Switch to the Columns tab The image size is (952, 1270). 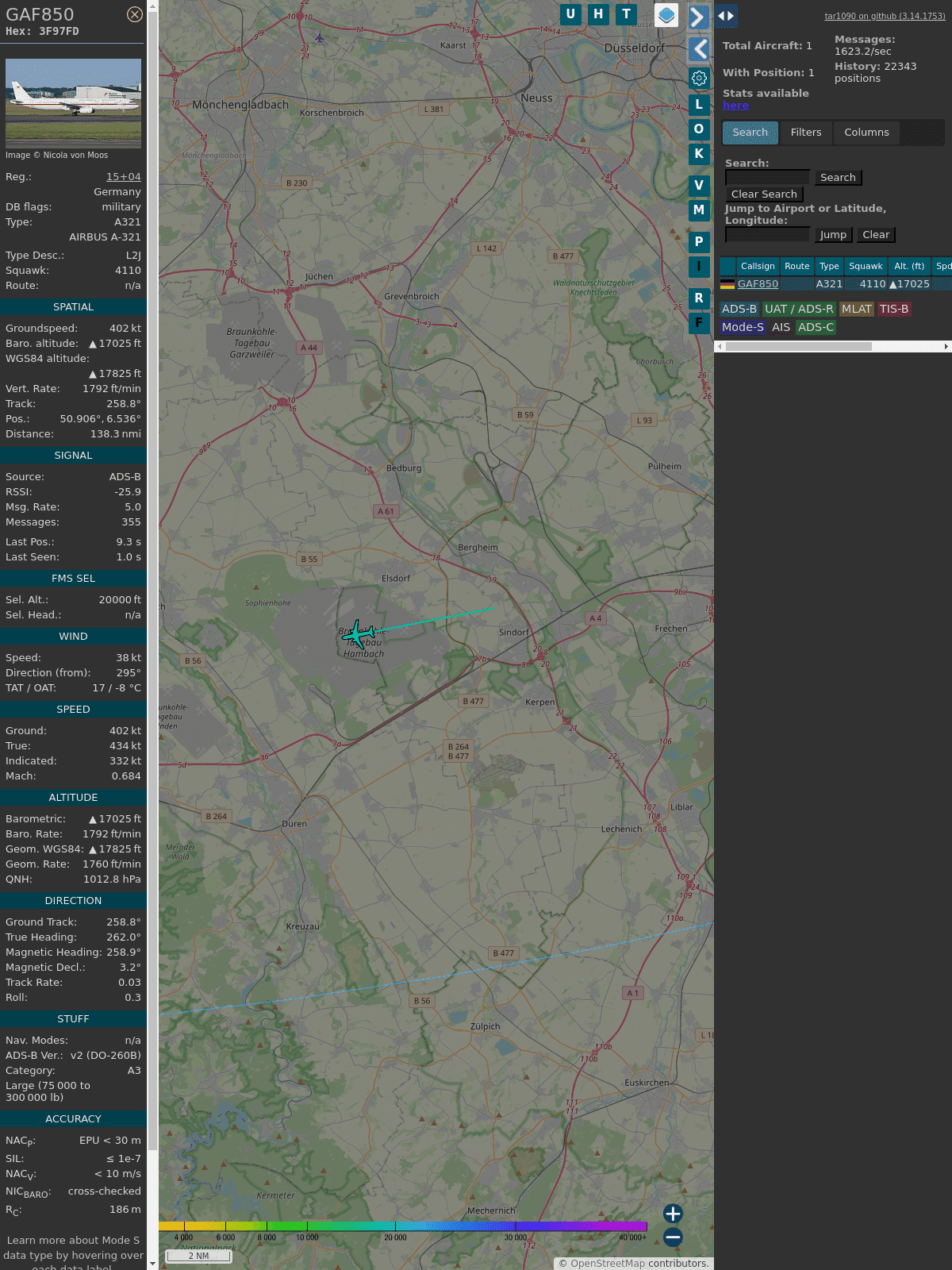[x=866, y=133]
